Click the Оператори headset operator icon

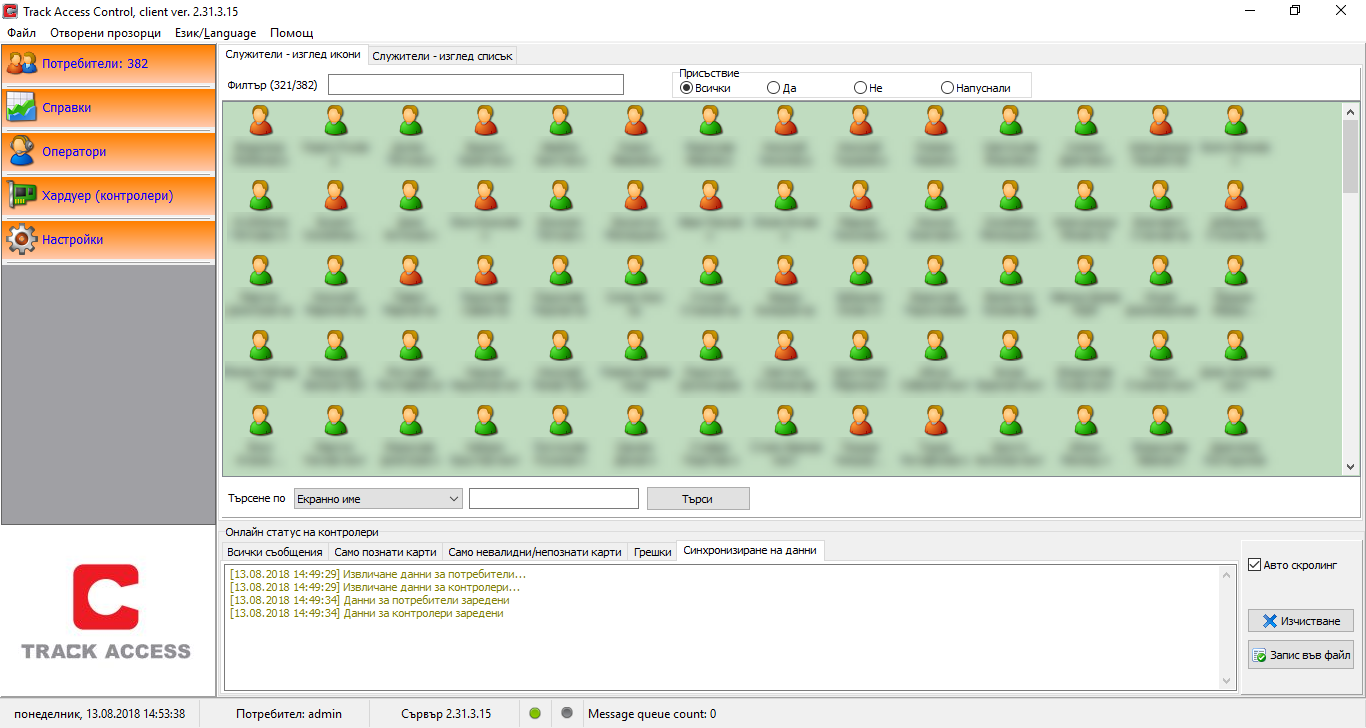point(22,152)
